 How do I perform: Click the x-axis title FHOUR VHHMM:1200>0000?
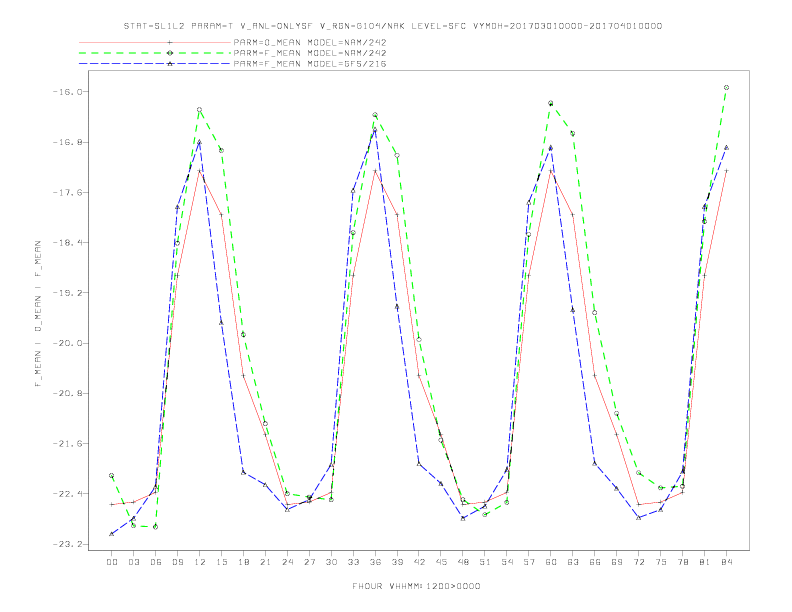pyautogui.click(x=416, y=586)
